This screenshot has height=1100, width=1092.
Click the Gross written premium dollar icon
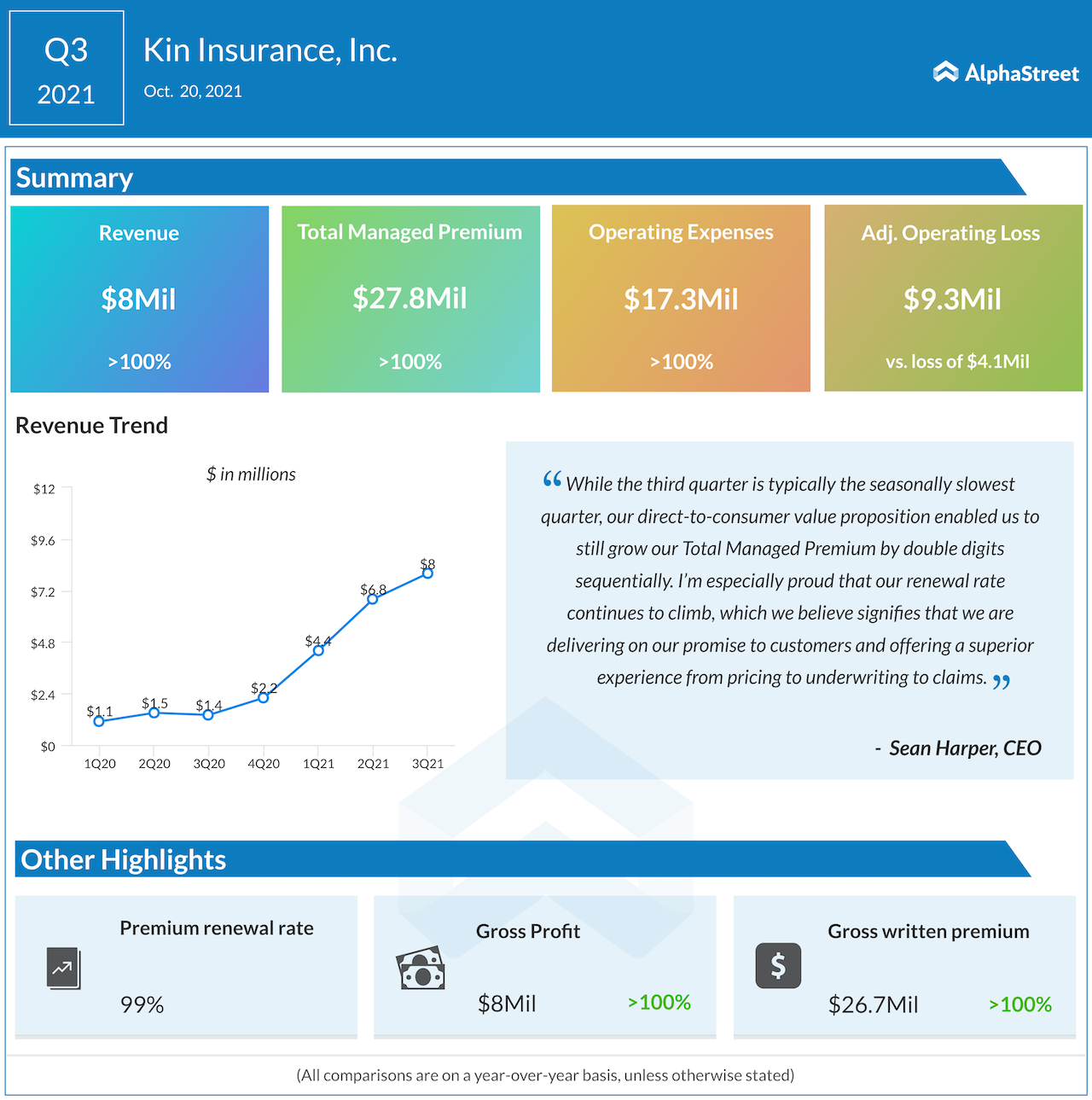[778, 965]
